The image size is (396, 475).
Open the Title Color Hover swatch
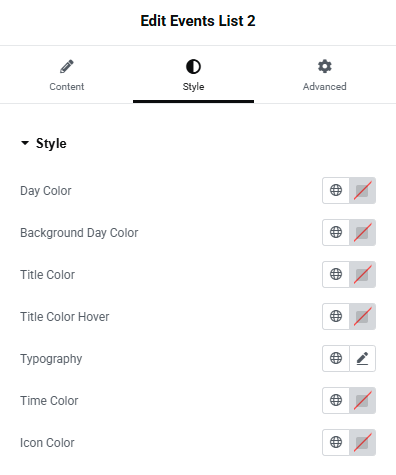coord(362,316)
